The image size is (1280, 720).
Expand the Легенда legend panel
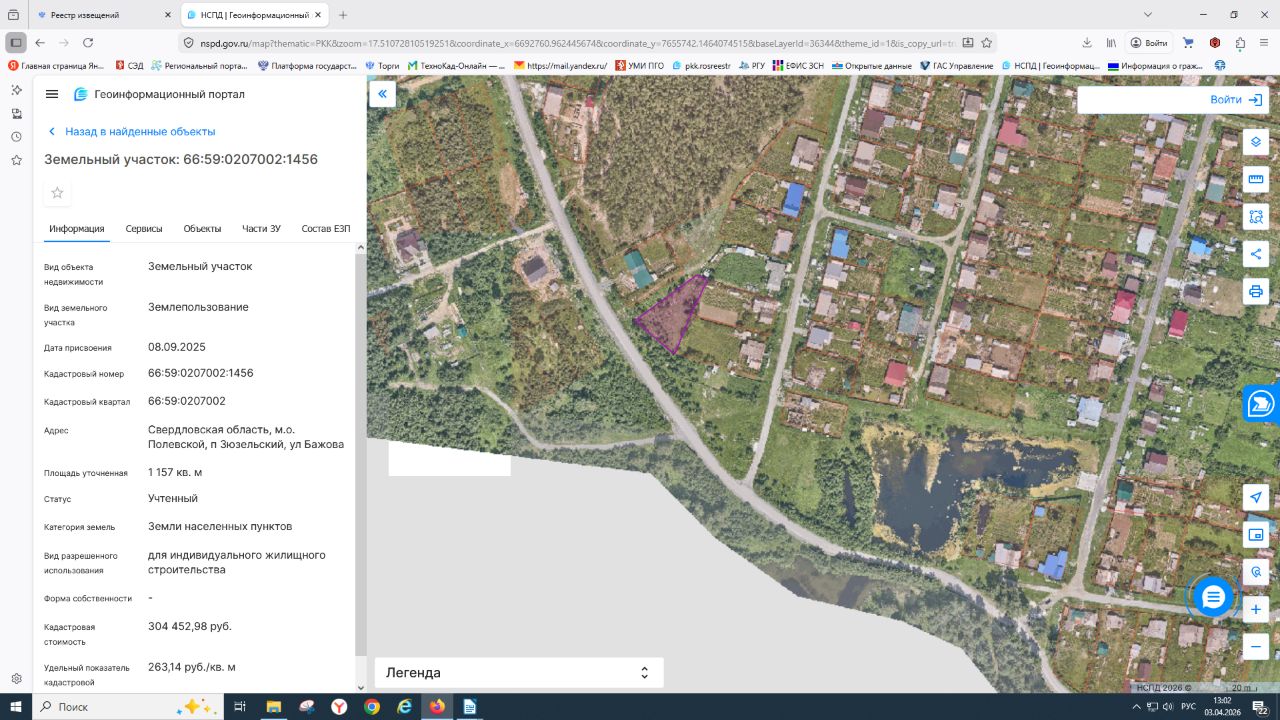click(x=519, y=672)
